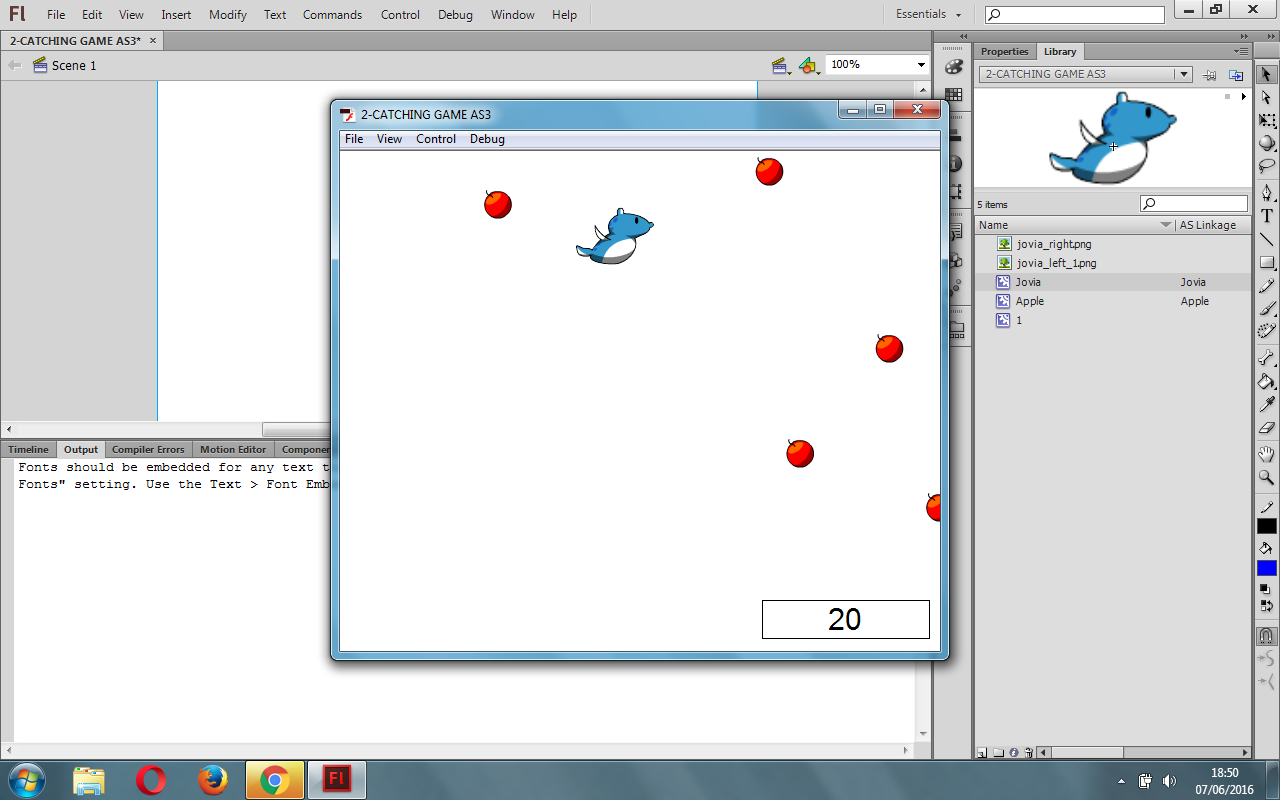Click the blue fill color swatch

pos(1265,568)
